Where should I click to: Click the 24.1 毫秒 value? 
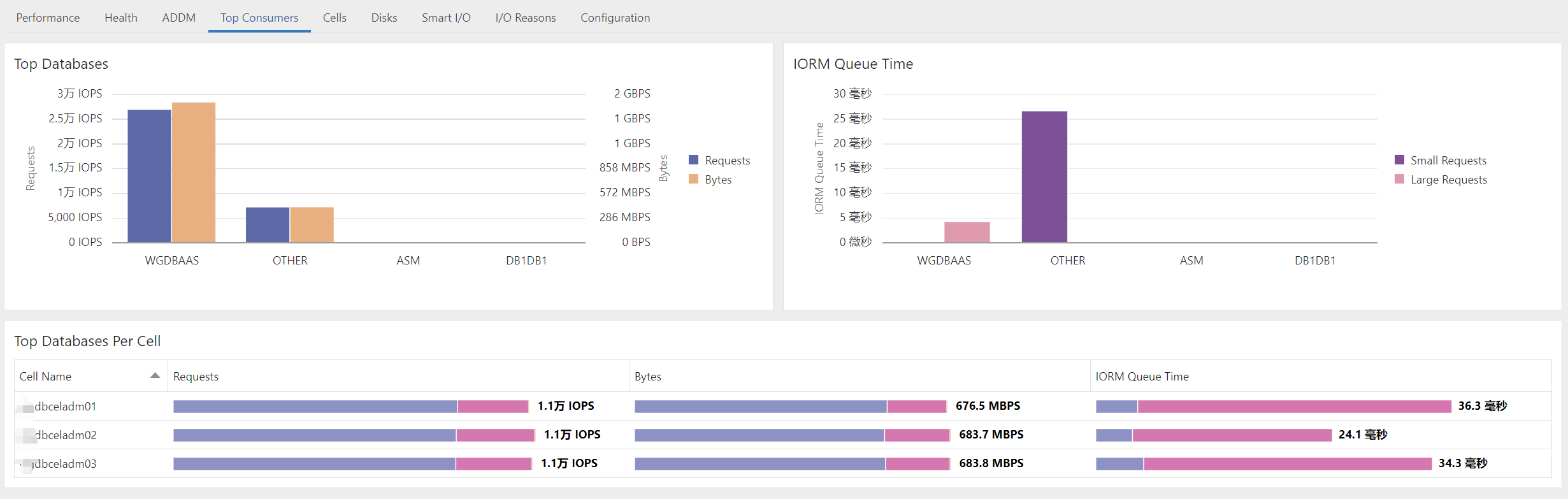1363,435
